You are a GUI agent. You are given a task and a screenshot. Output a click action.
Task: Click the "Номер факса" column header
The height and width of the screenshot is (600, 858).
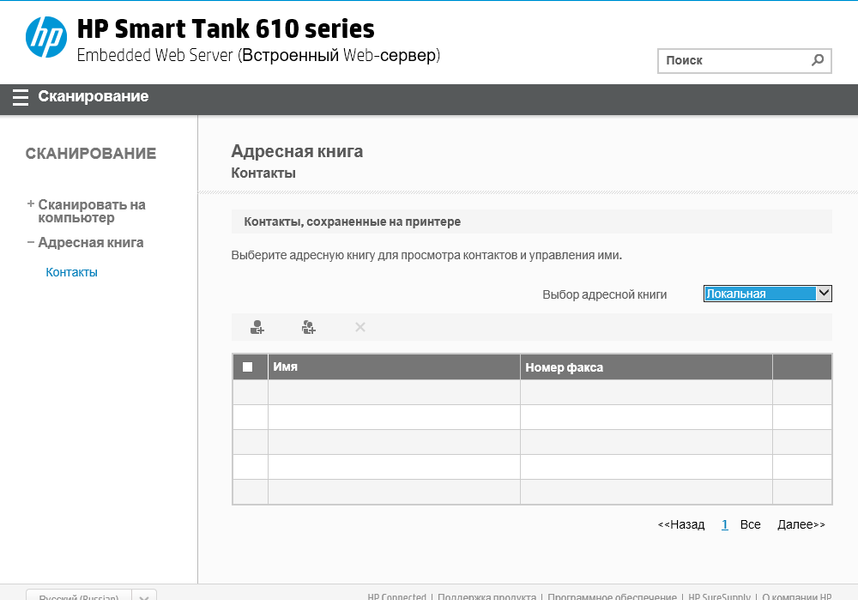(564, 367)
